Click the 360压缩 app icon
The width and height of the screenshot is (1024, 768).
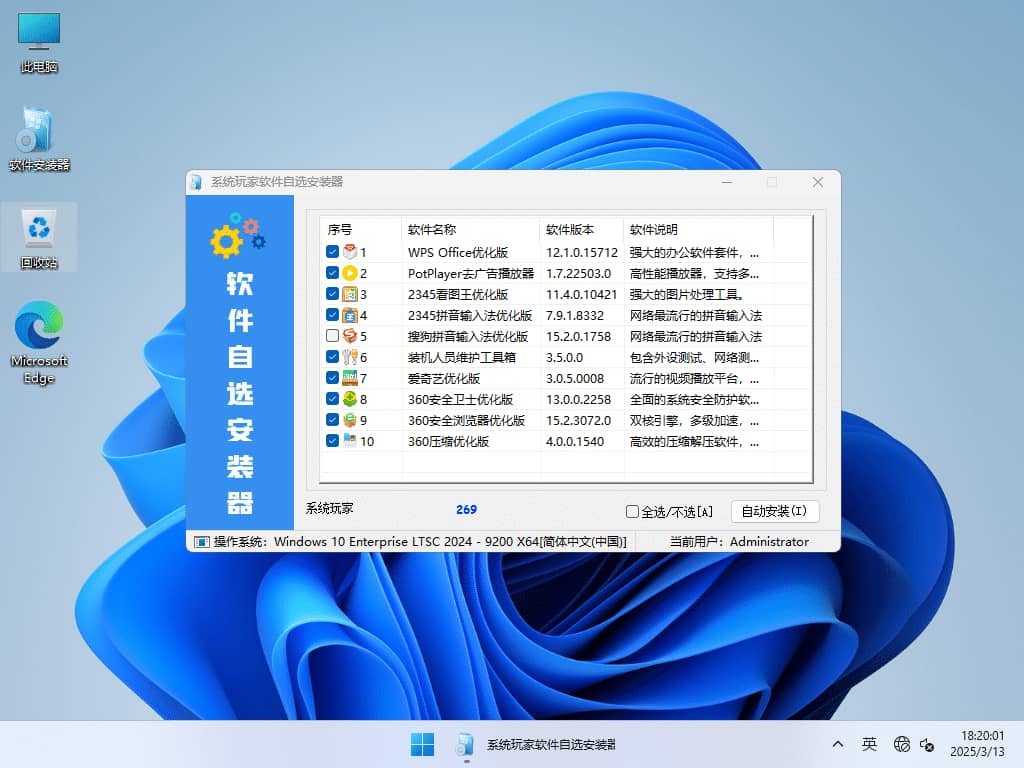(351, 440)
